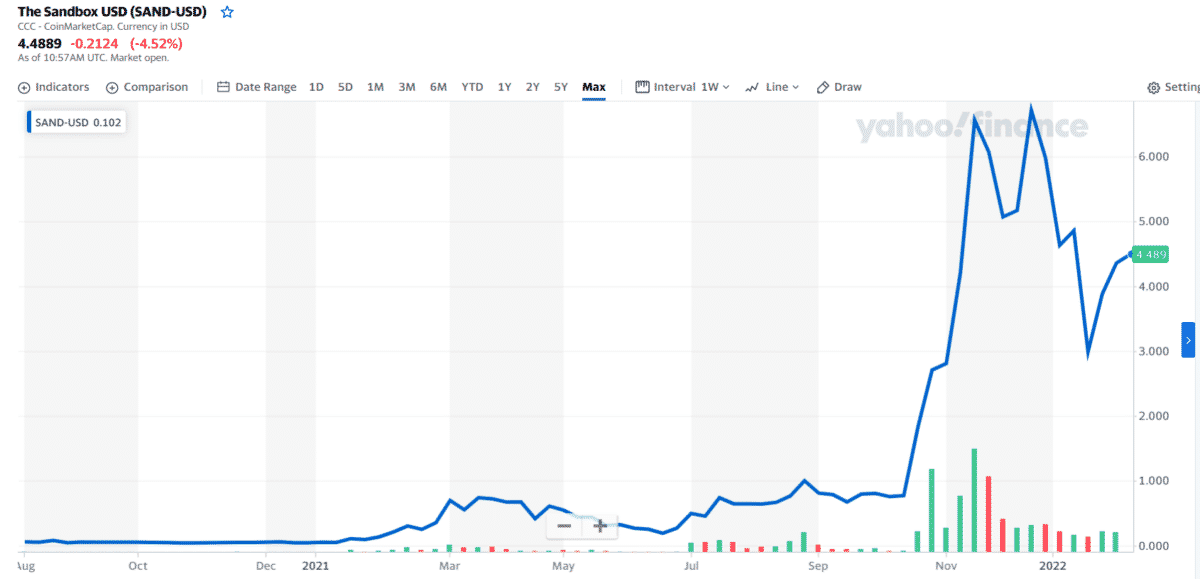1200x579 pixels.
Task: Click the Aug x-axis label
Action: (27, 566)
